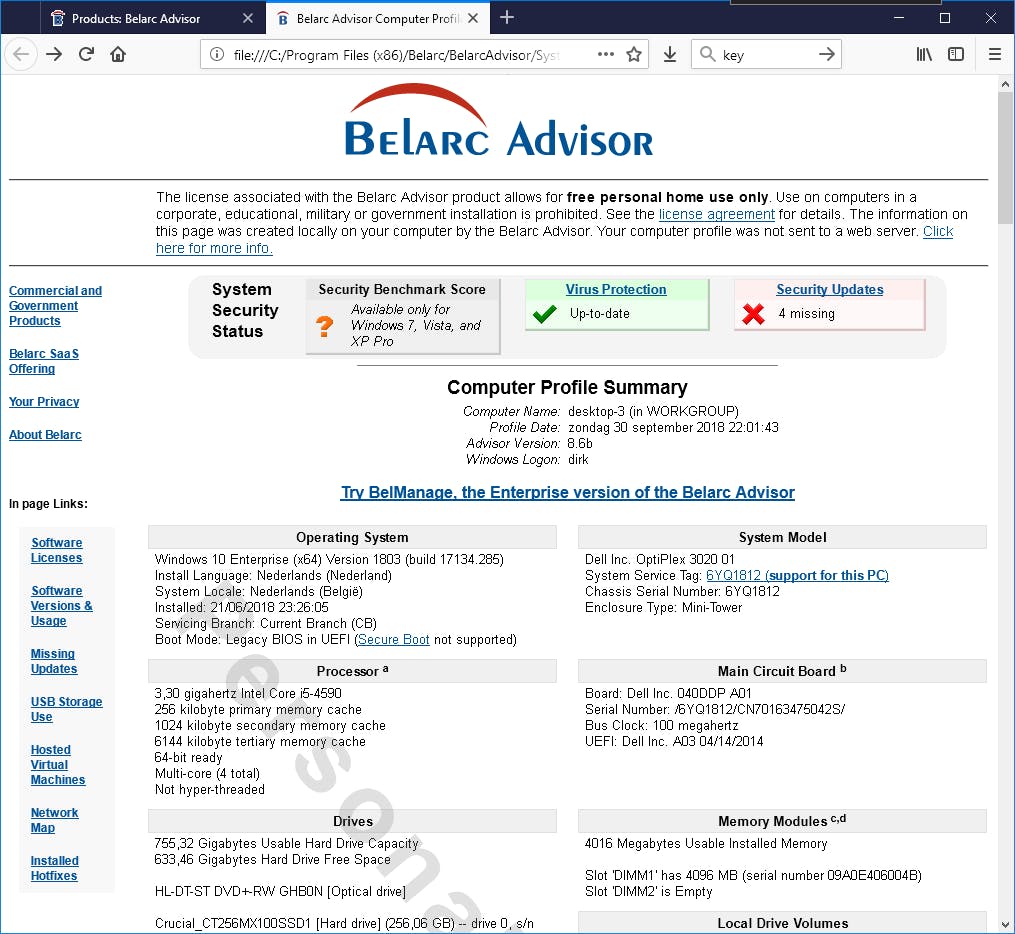Close the Belarc Advisor Computer Profile tab
This screenshot has width=1015, height=934.
click(473, 18)
